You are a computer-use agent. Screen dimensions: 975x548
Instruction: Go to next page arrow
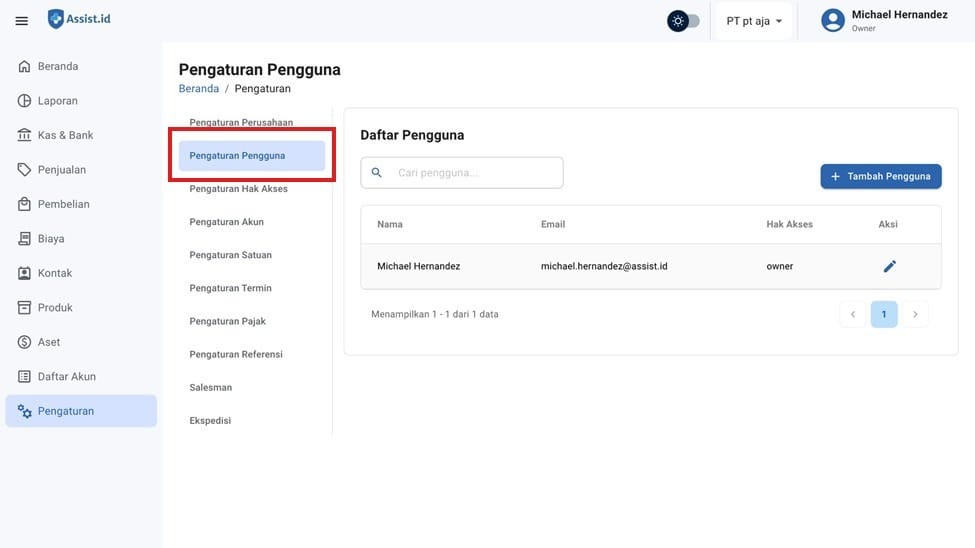[x=914, y=314]
